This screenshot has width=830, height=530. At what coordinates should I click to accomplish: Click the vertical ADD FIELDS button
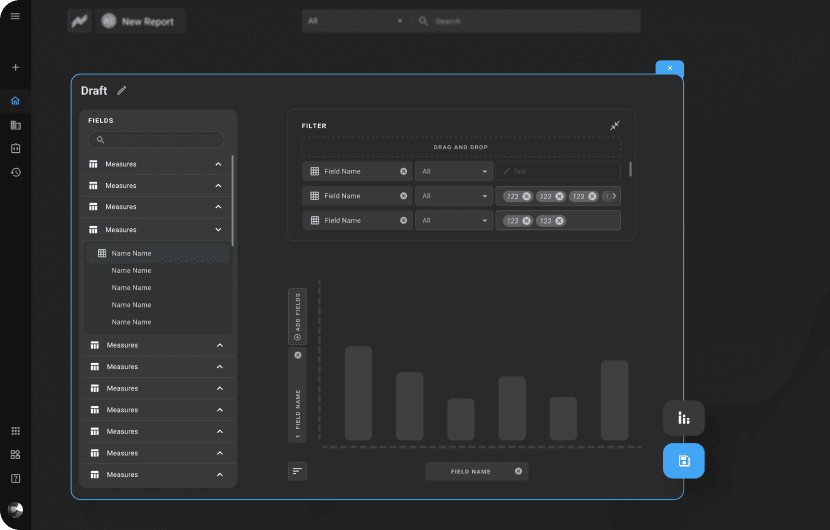click(297, 317)
